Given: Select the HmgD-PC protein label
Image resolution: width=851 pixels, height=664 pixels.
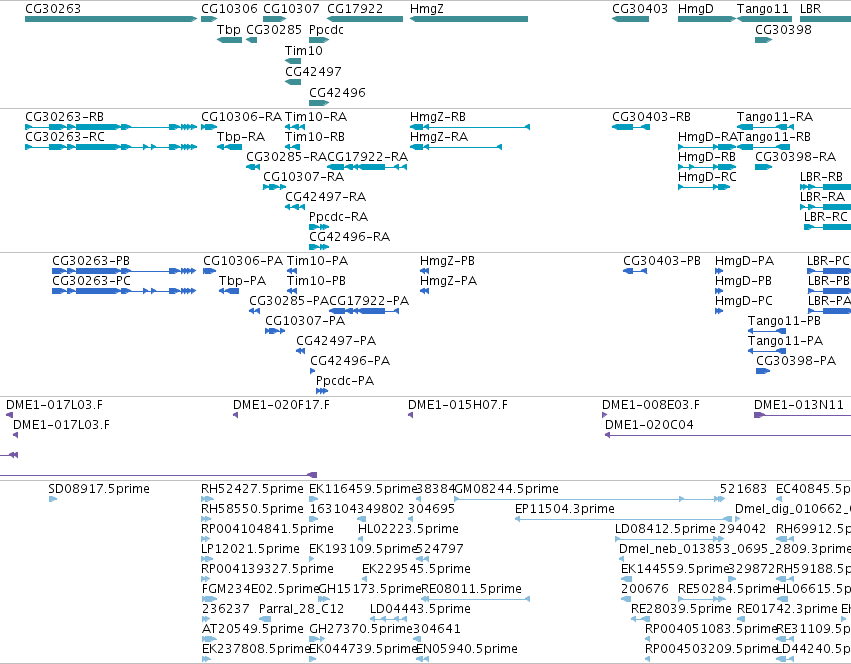Looking at the screenshot, I should [744, 301].
